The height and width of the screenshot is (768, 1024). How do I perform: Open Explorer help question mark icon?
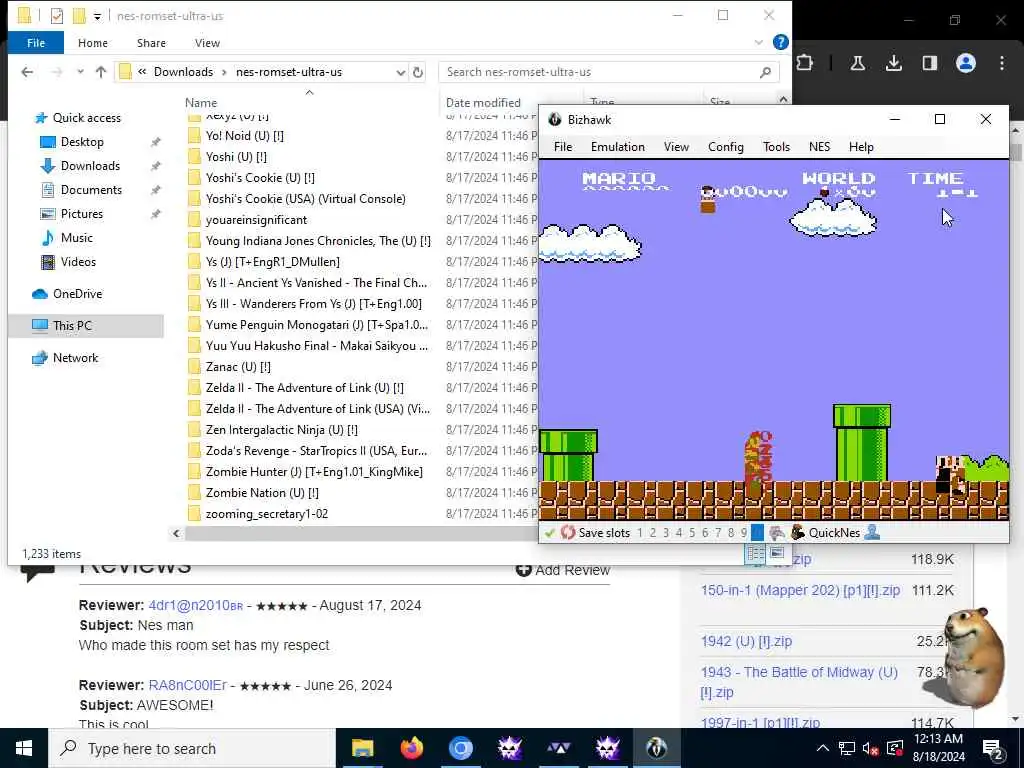pos(780,42)
